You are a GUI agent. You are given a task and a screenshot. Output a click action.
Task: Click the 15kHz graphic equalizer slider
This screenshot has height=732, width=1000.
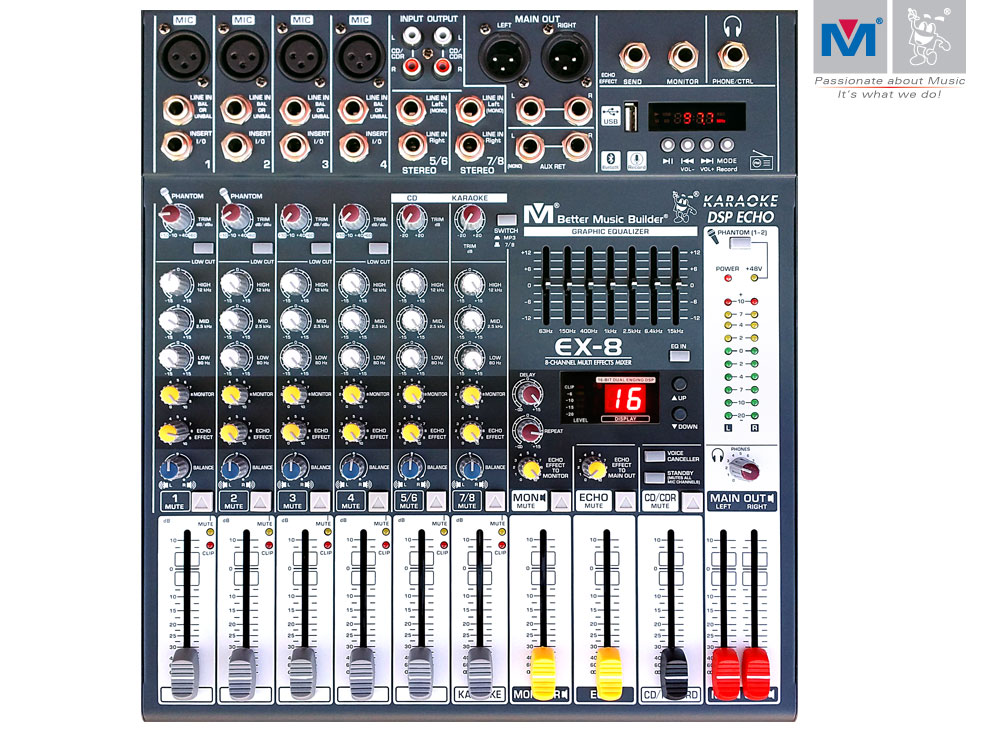point(675,286)
